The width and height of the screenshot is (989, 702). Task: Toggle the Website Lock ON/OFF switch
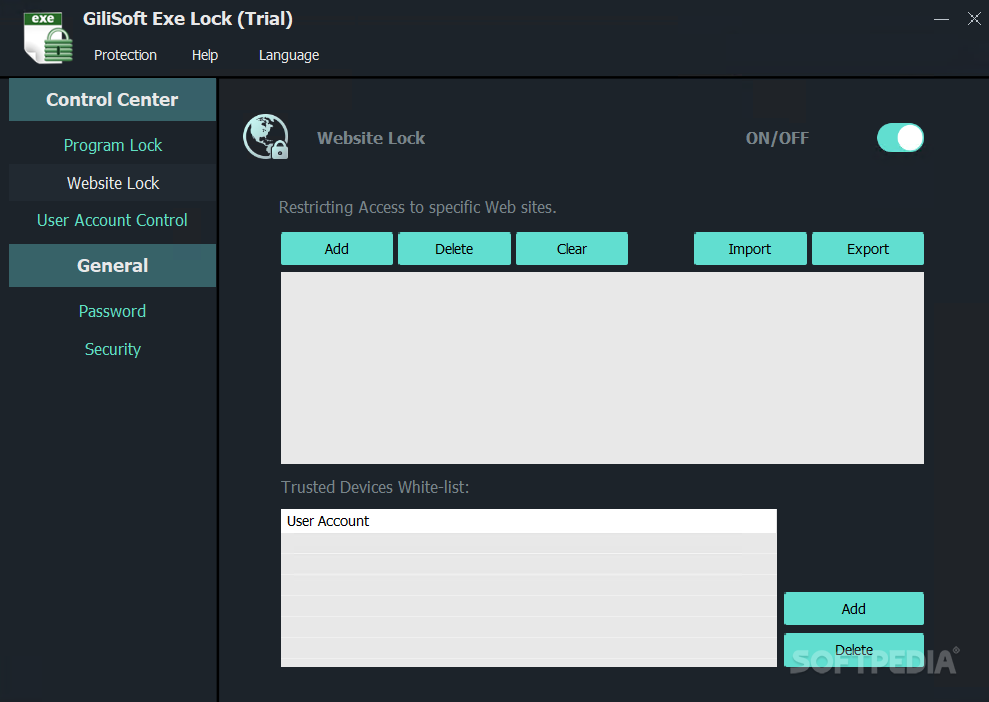click(x=900, y=137)
